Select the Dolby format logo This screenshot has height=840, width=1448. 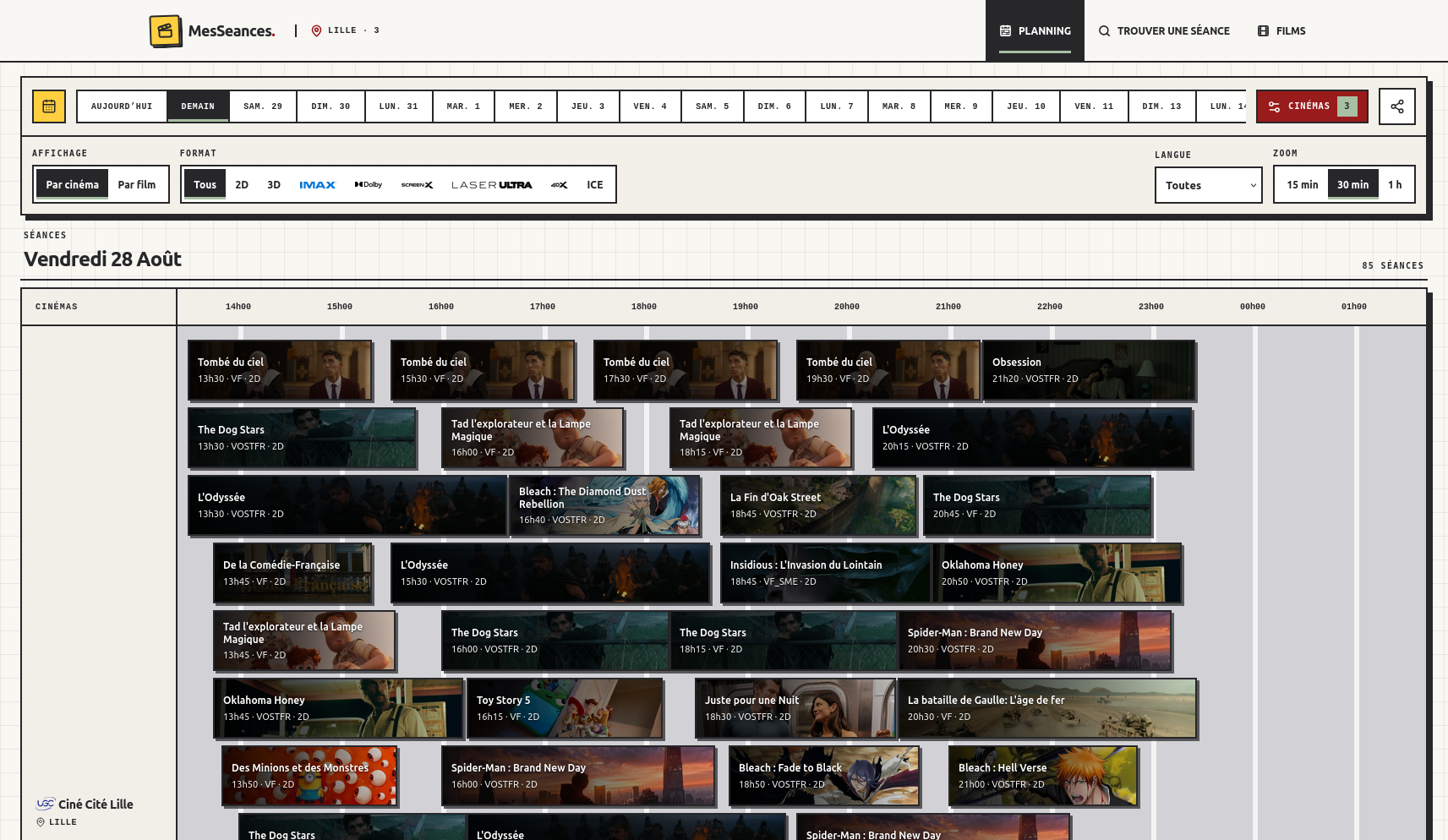(x=369, y=184)
